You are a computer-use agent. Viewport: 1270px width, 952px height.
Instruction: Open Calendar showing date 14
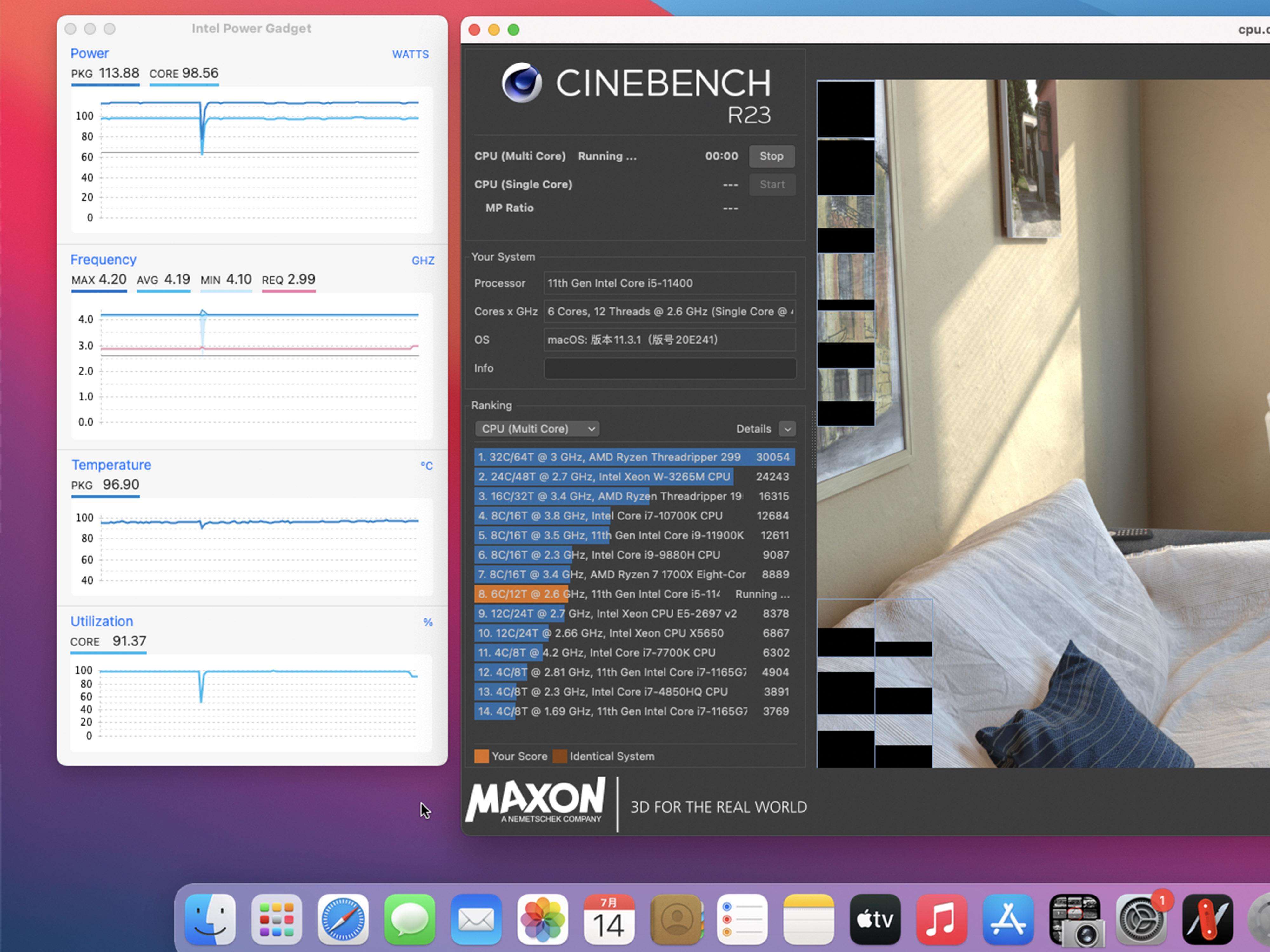point(609,919)
